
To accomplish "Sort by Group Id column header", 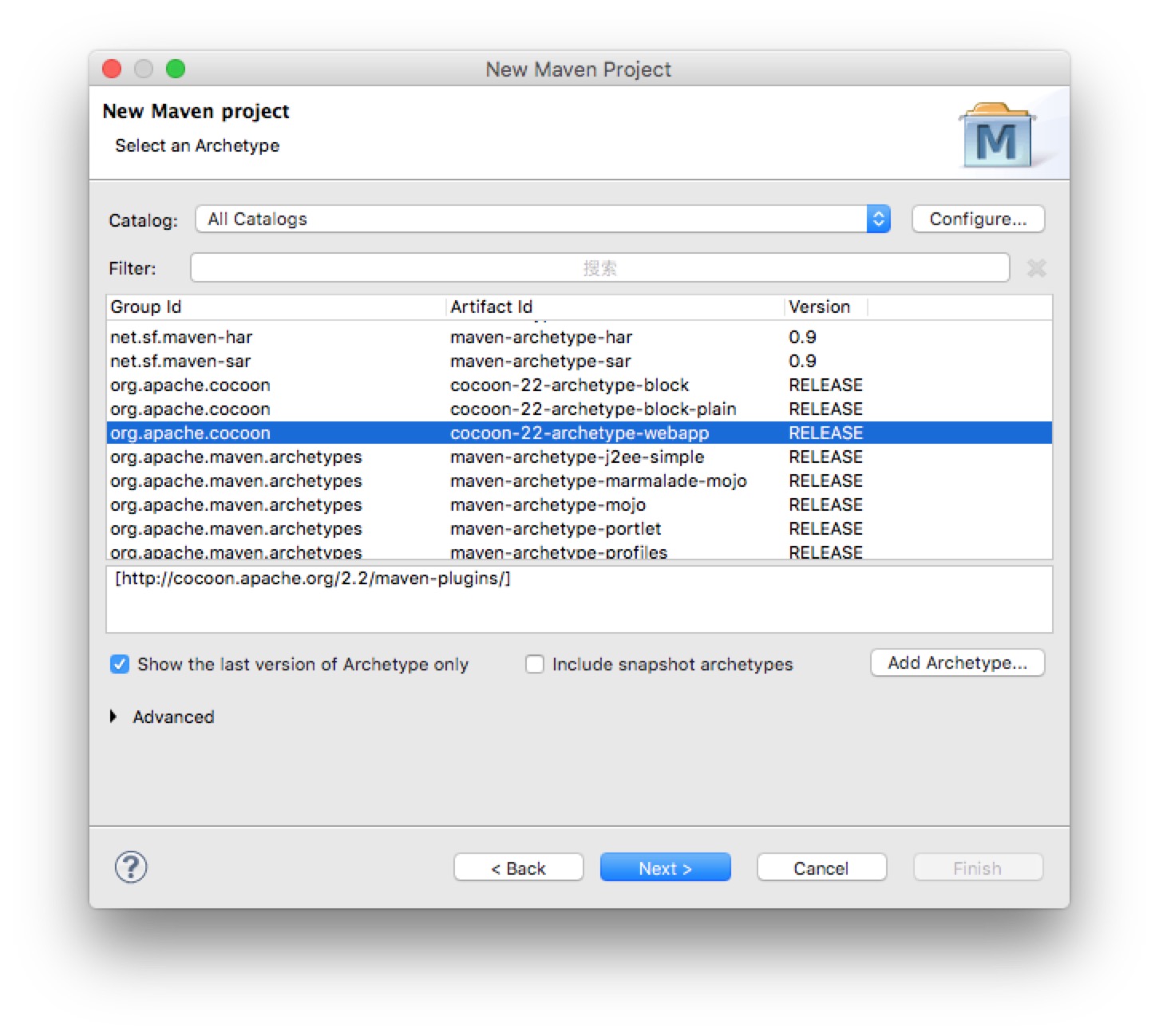I will click(276, 306).
